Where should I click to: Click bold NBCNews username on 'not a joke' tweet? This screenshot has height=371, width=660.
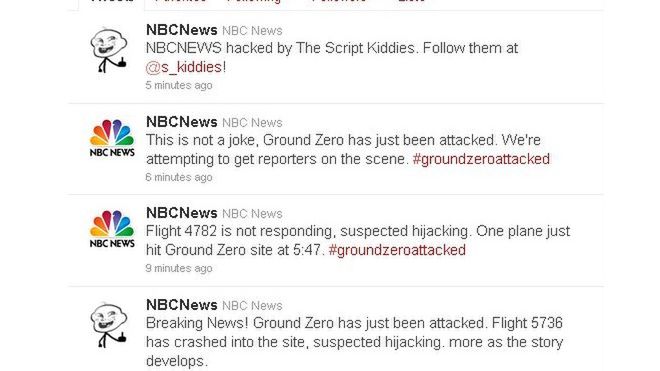(x=181, y=122)
